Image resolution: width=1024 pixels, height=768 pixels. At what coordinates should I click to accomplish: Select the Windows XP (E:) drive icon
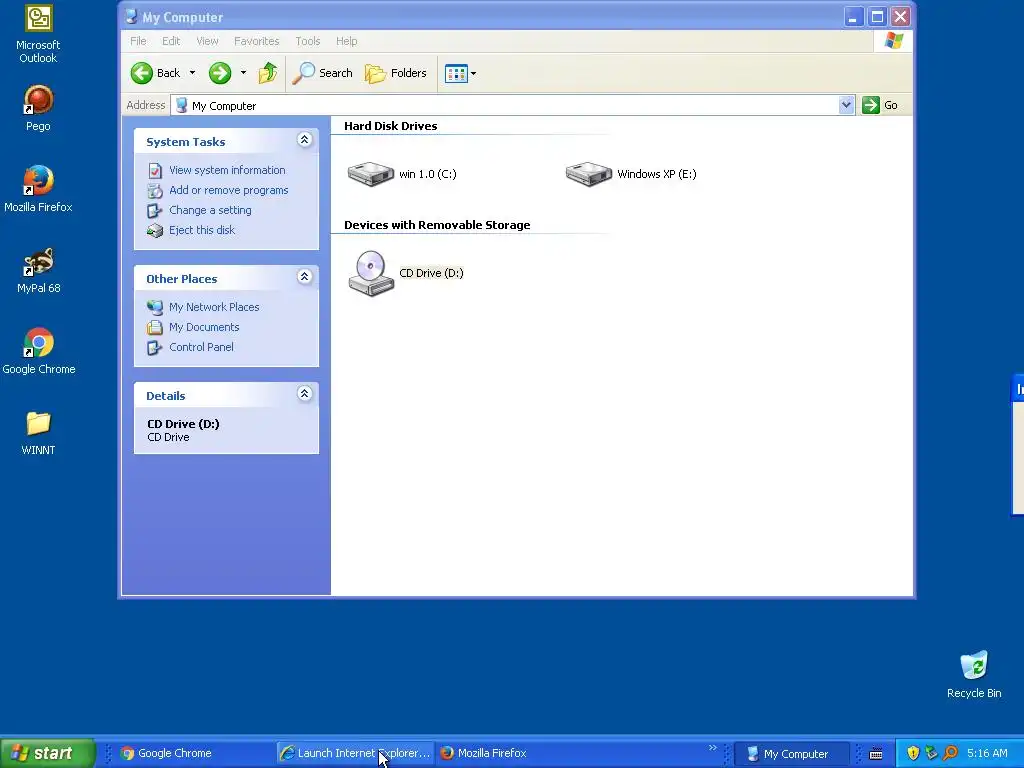coord(588,174)
